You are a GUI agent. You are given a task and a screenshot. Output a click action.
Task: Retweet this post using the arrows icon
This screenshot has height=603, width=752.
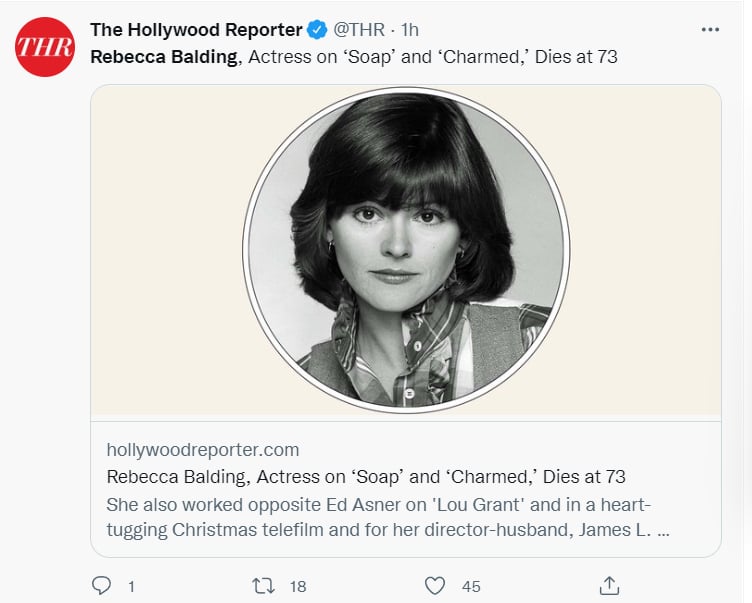pyautogui.click(x=265, y=585)
